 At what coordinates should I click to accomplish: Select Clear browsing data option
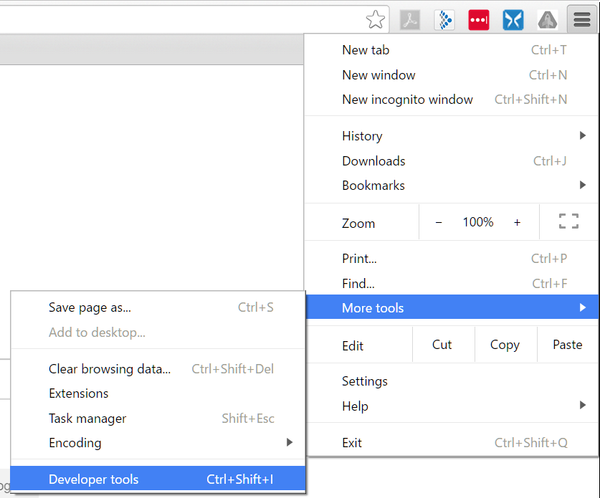[110, 369]
